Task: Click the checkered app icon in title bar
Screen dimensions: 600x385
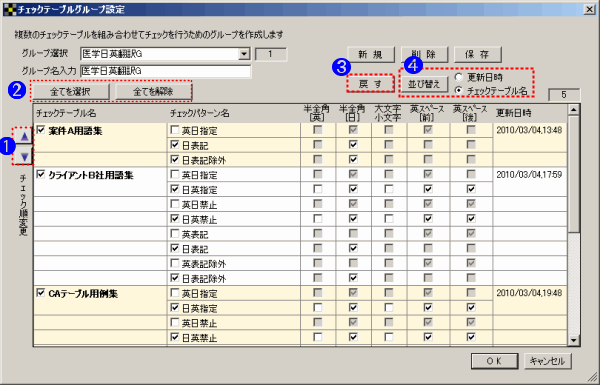Action: tap(10, 9)
